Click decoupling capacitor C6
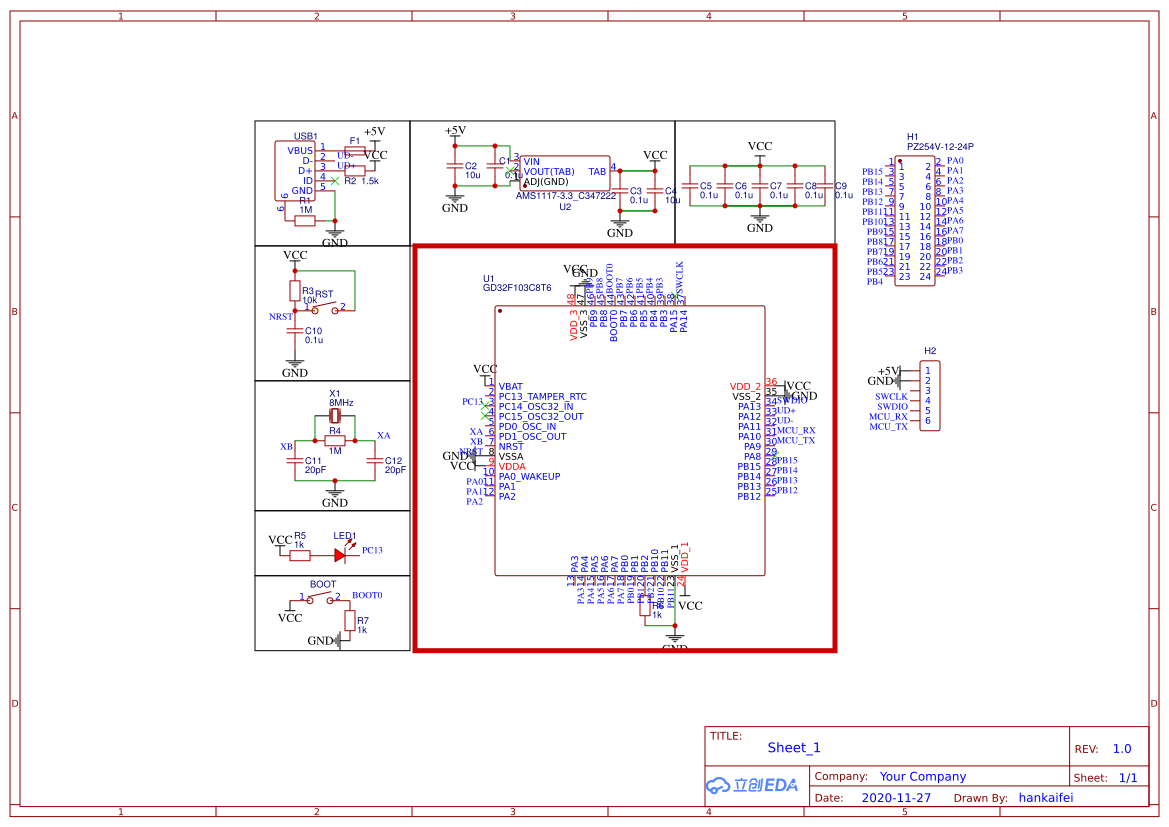 [x=725, y=186]
